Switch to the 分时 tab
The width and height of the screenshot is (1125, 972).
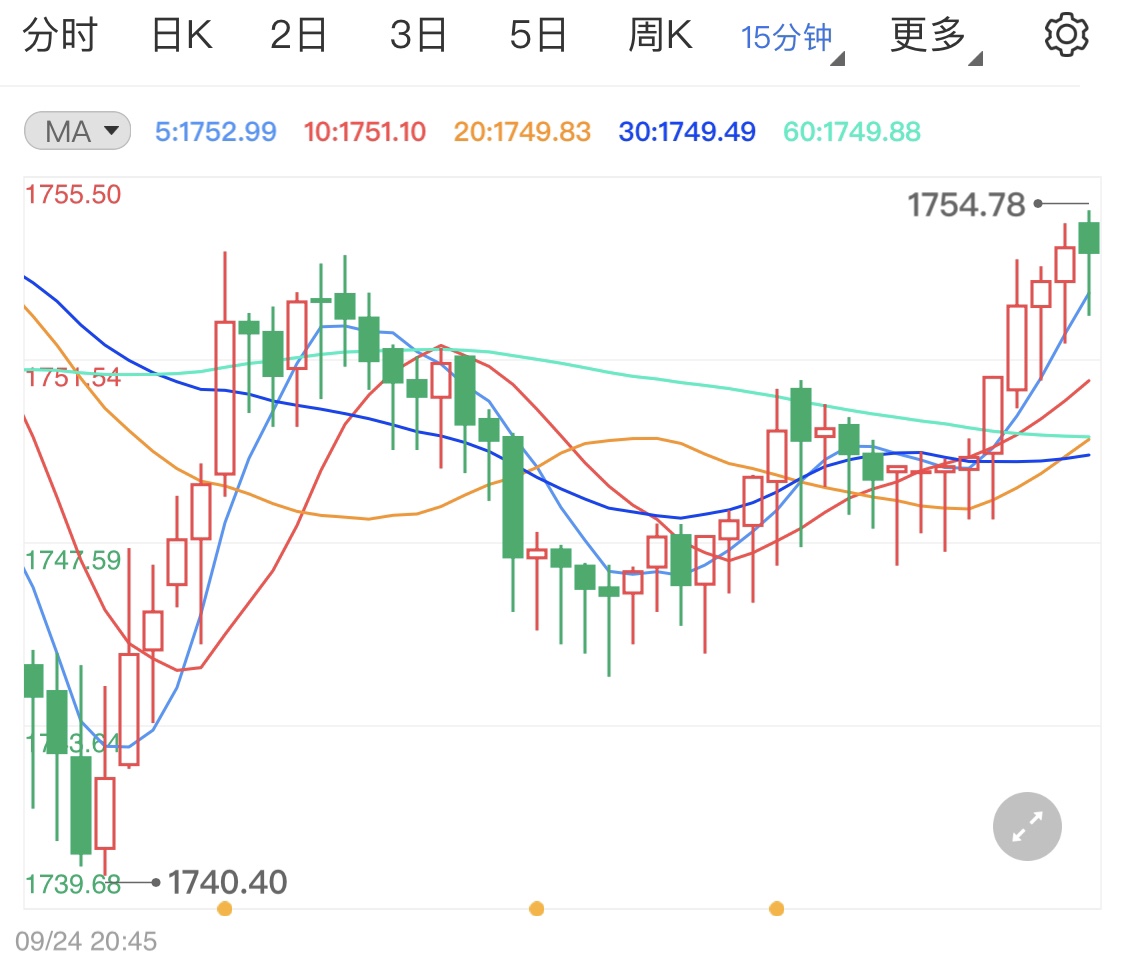[x=60, y=35]
